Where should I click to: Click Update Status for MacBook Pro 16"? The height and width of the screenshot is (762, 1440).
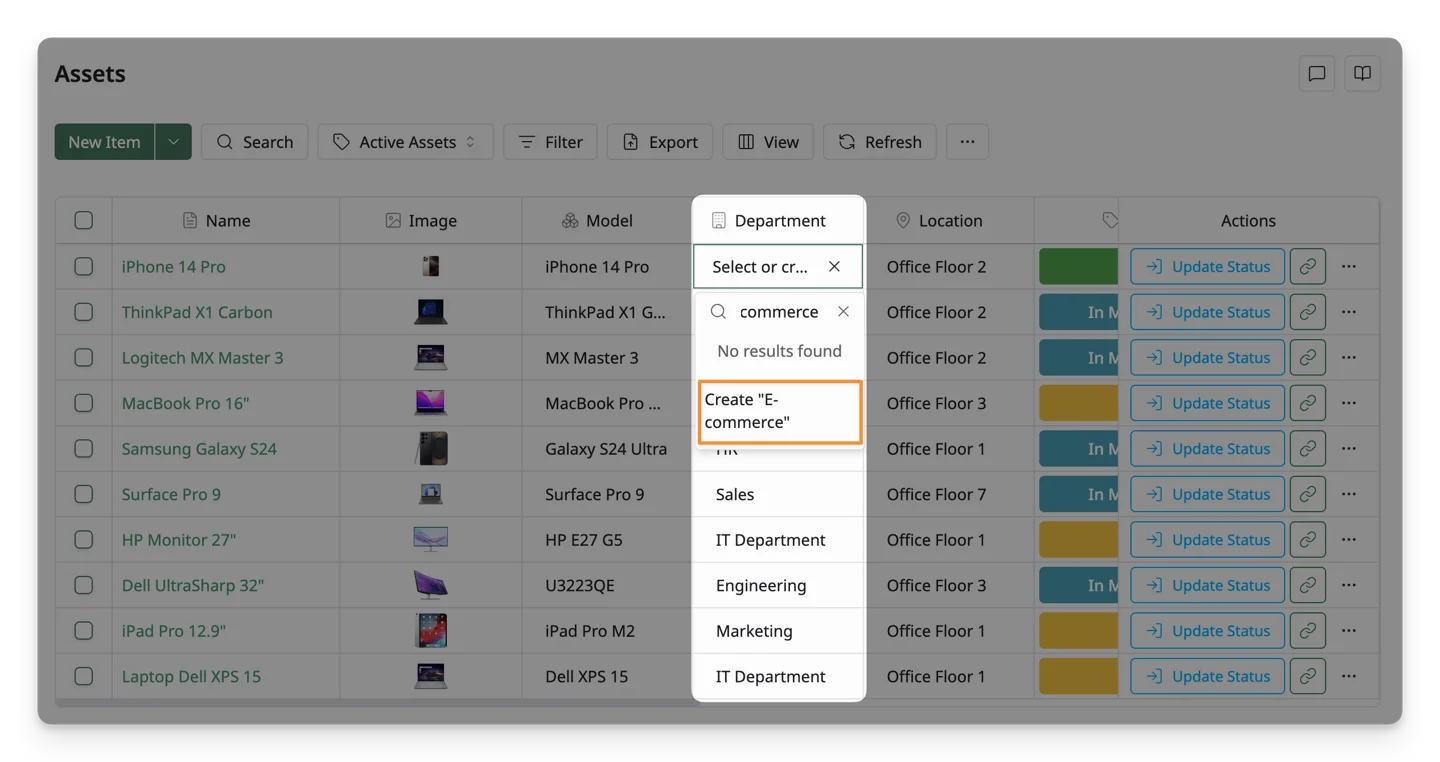(x=1207, y=403)
